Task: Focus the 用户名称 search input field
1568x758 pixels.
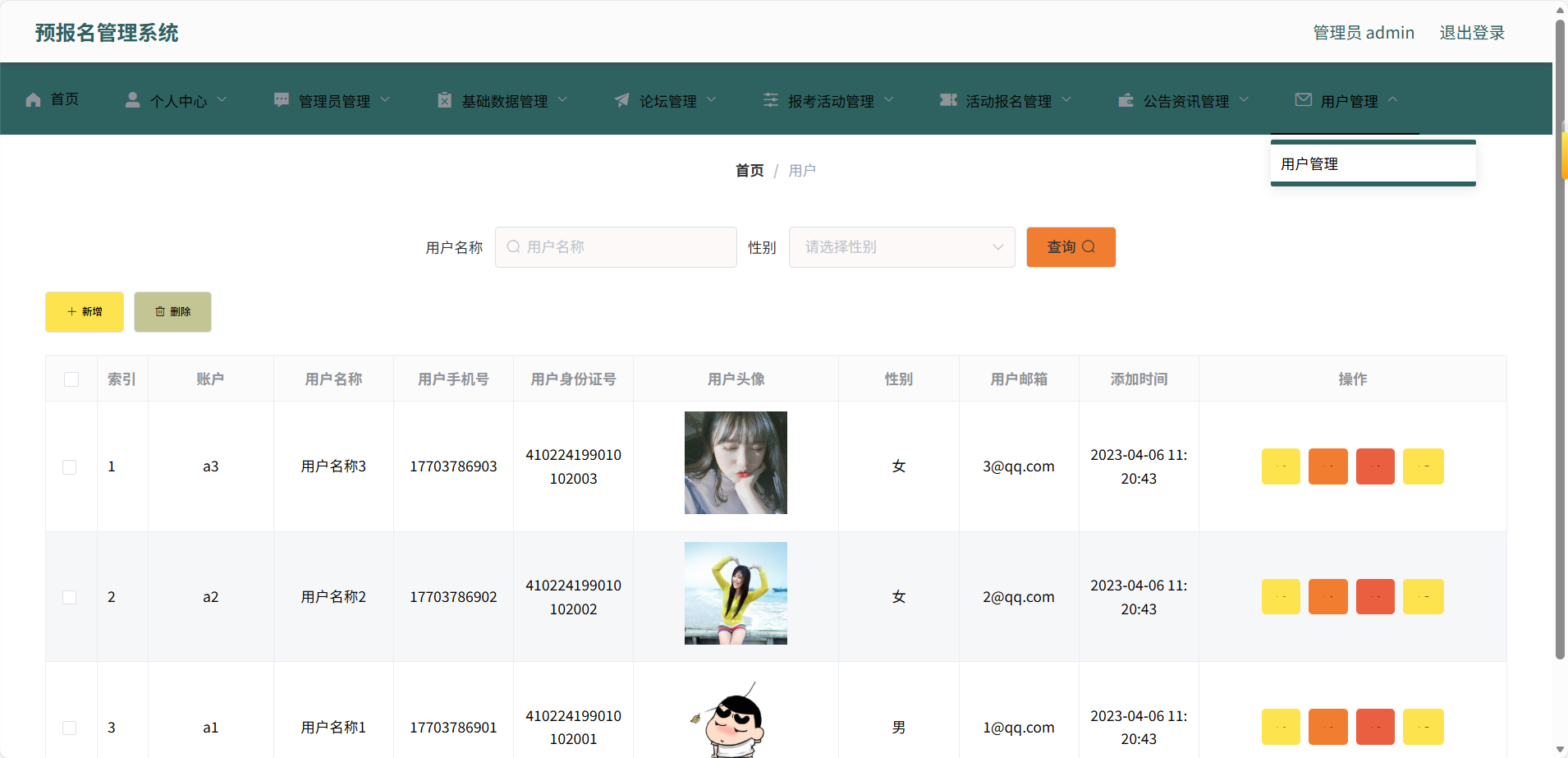Action: click(x=616, y=247)
